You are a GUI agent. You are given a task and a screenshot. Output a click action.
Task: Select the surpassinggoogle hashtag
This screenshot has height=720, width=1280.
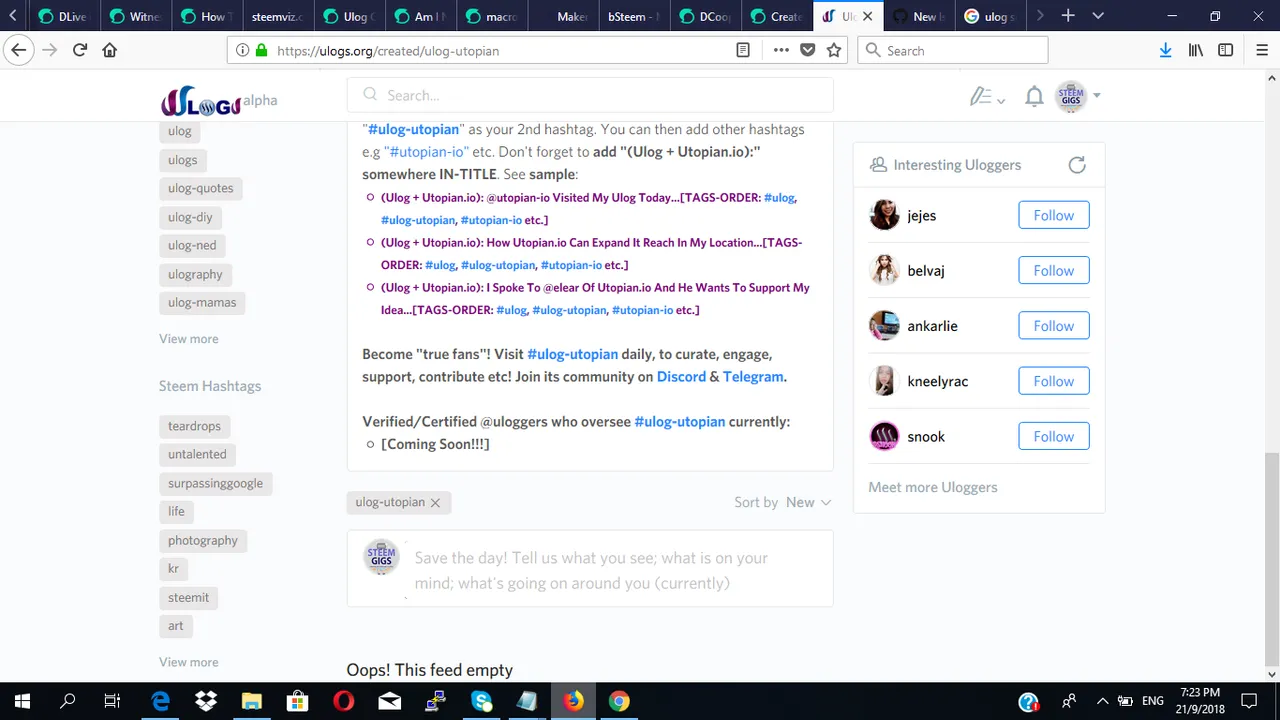(x=215, y=483)
